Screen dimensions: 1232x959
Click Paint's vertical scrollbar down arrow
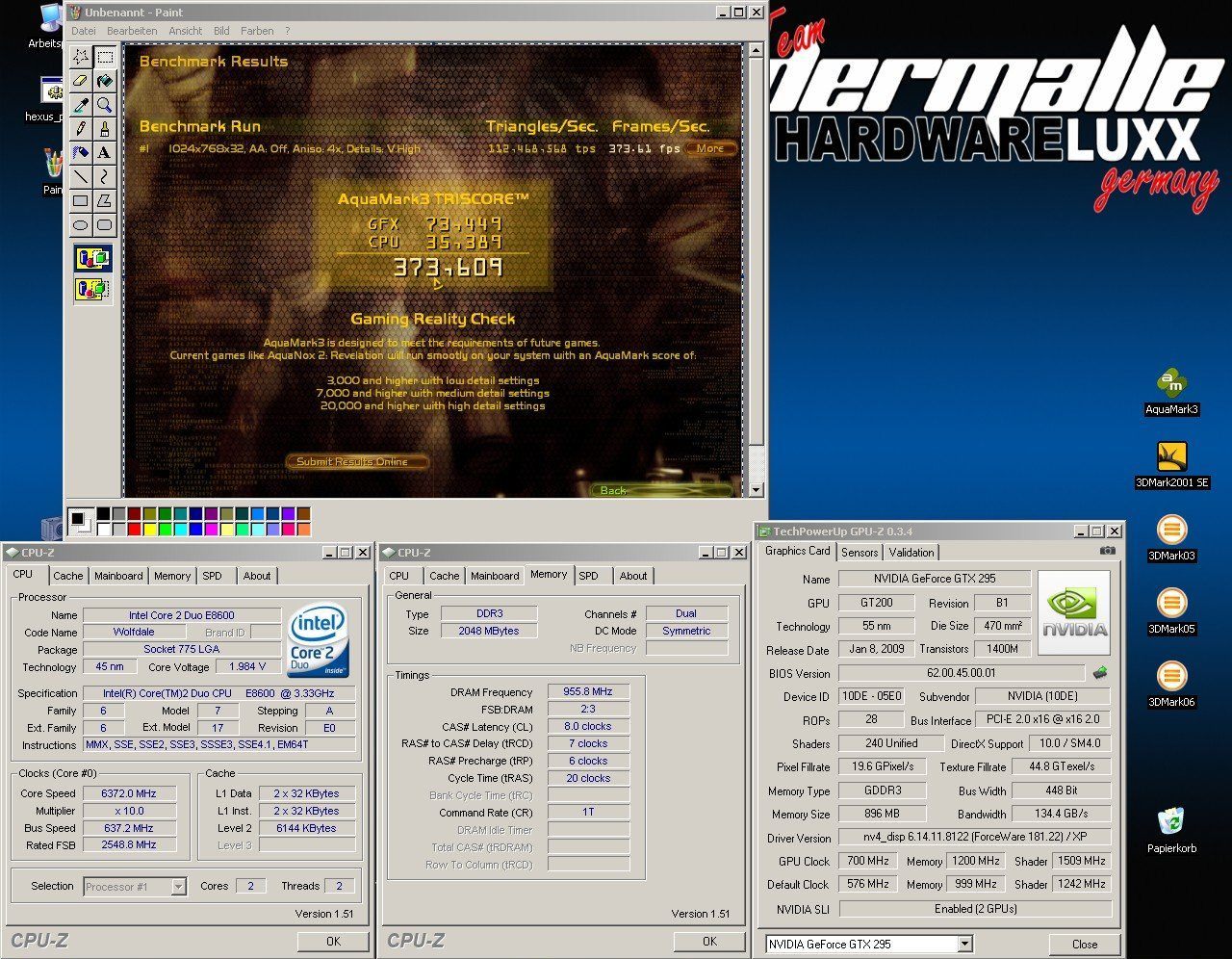coord(757,490)
